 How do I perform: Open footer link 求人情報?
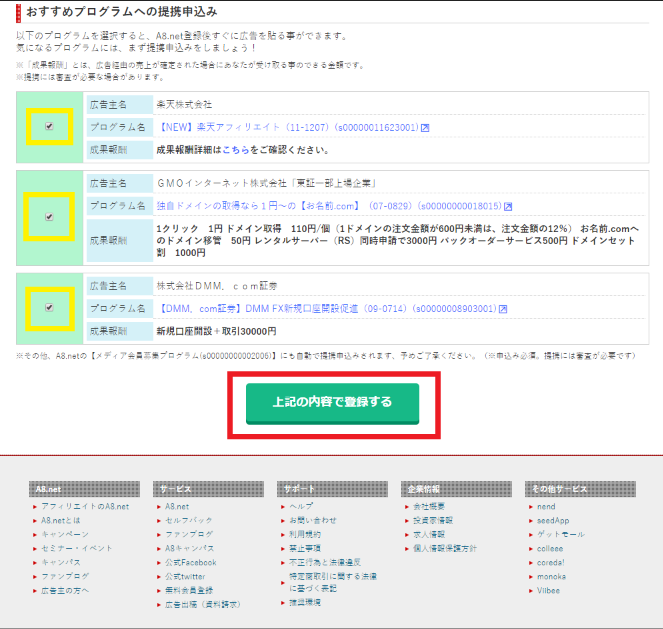(x=429, y=534)
